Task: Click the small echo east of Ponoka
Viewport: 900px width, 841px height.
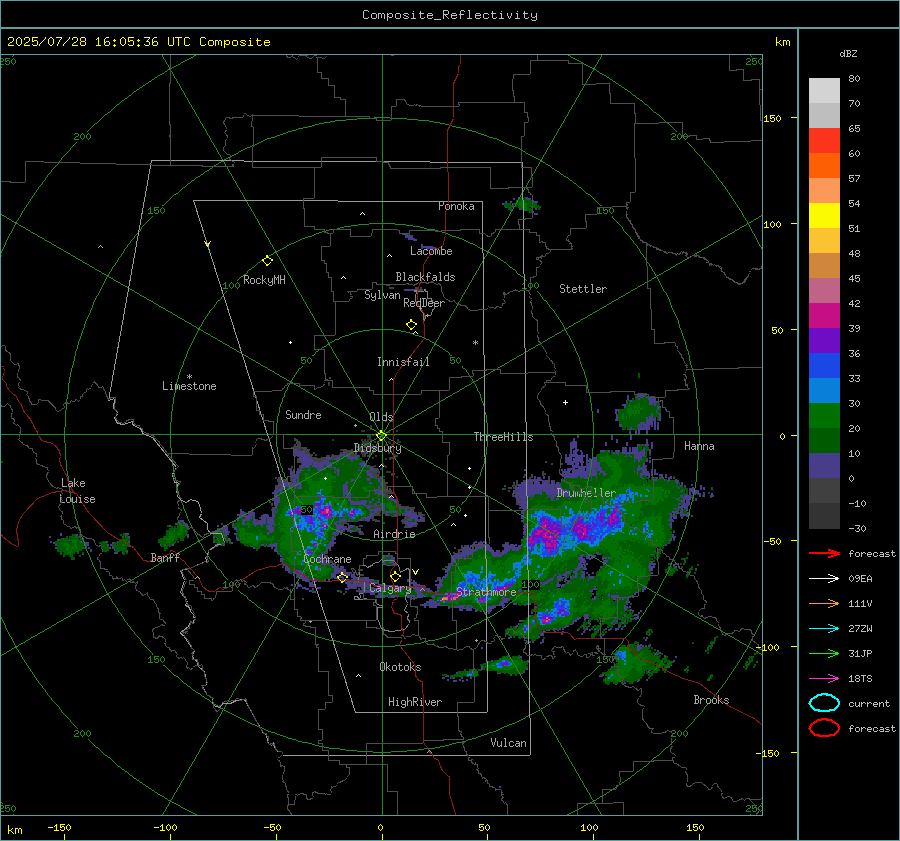Action: [x=522, y=204]
